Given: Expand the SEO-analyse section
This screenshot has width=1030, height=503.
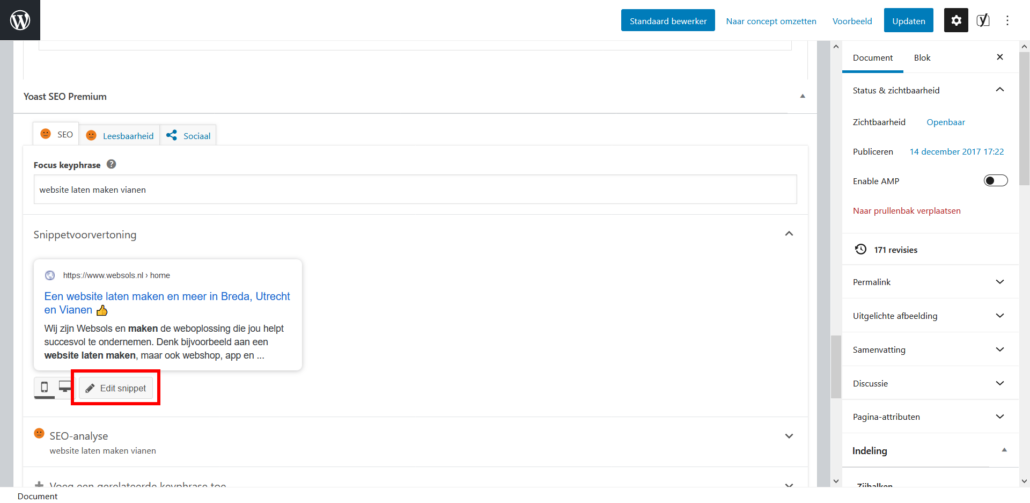Looking at the screenshot, I should pyautogui.click(x=790, y=436).
